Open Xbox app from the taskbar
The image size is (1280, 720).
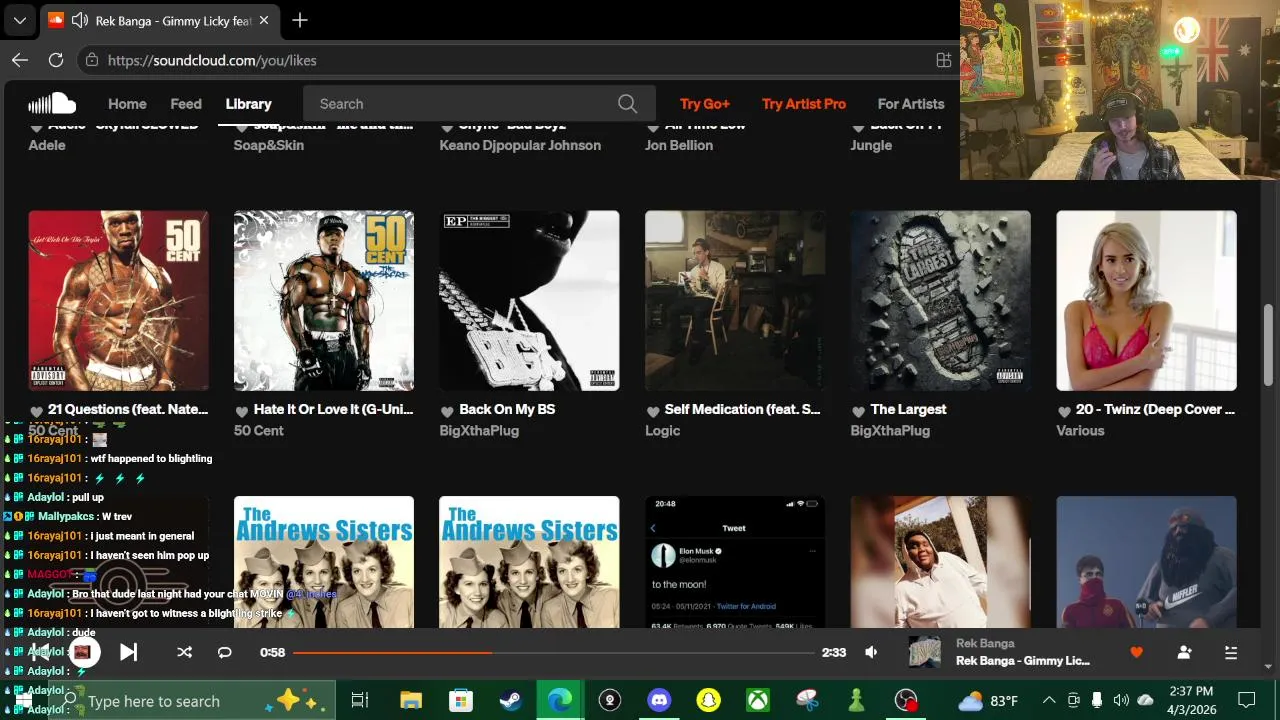(x=757, y=701)
